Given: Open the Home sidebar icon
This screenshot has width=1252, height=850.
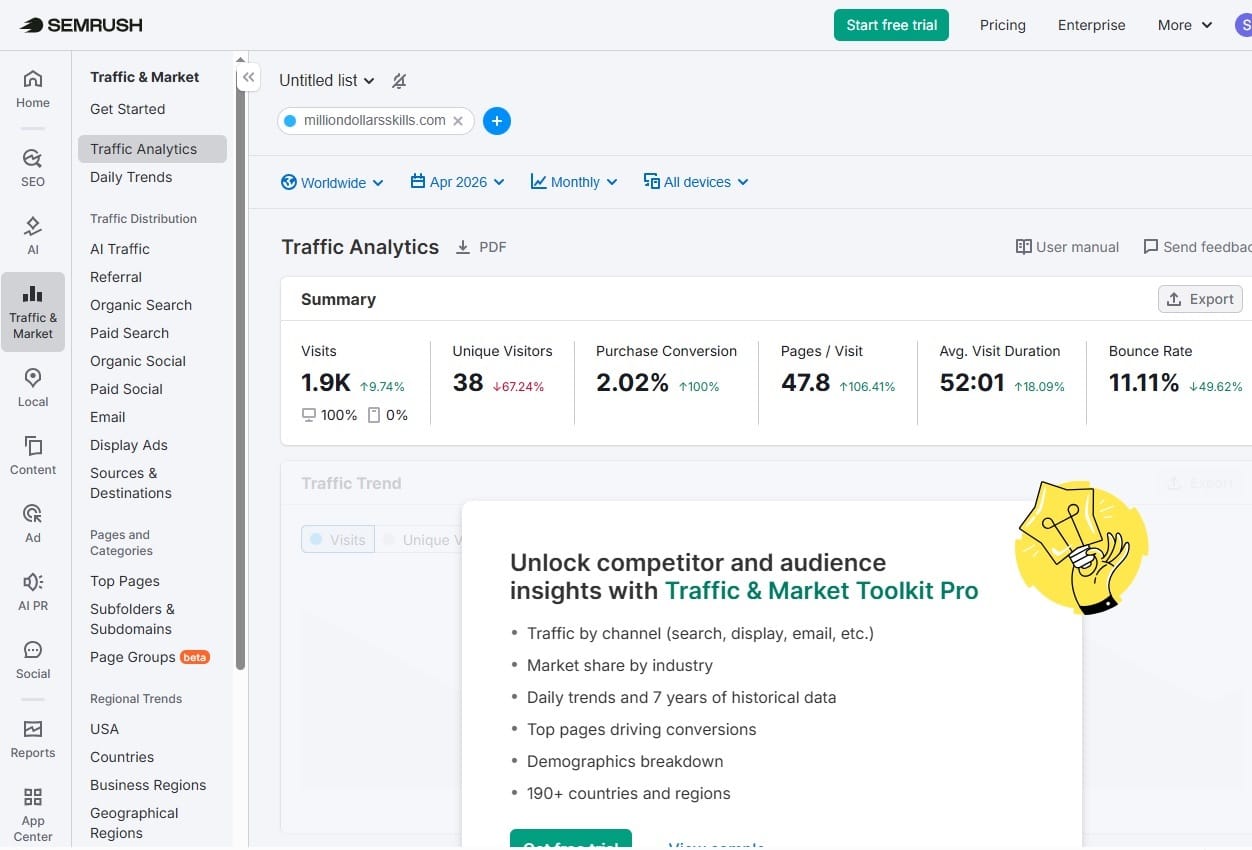Looking at the screenshot, I should pyautogui.click(x=33, y=88).
